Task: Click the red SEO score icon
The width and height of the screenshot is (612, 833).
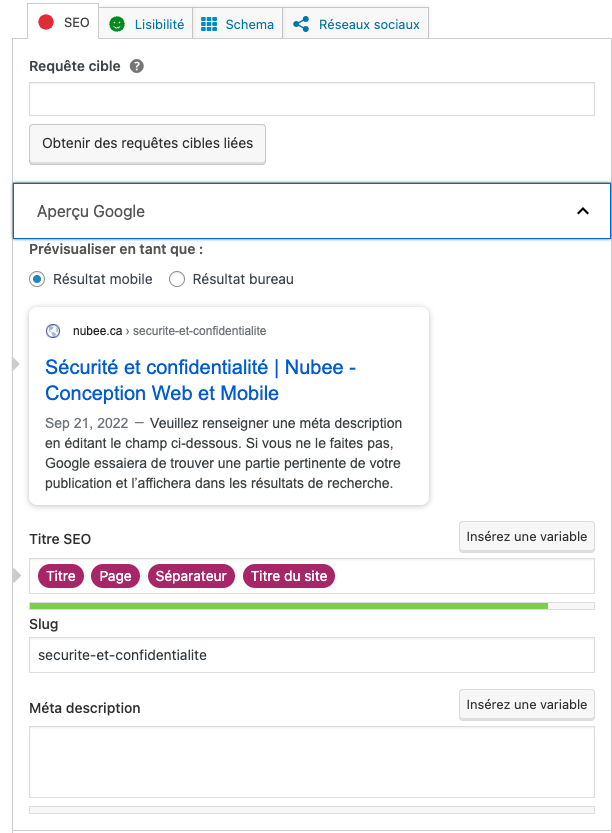Action: coord(45,23)
